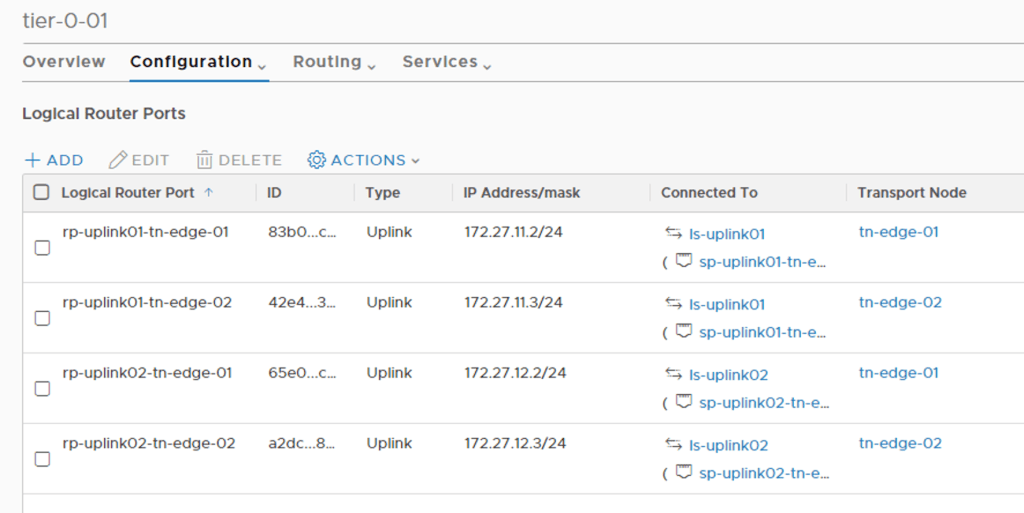
Task: Click the Transport Node column header
Action: tap(912, 192)
